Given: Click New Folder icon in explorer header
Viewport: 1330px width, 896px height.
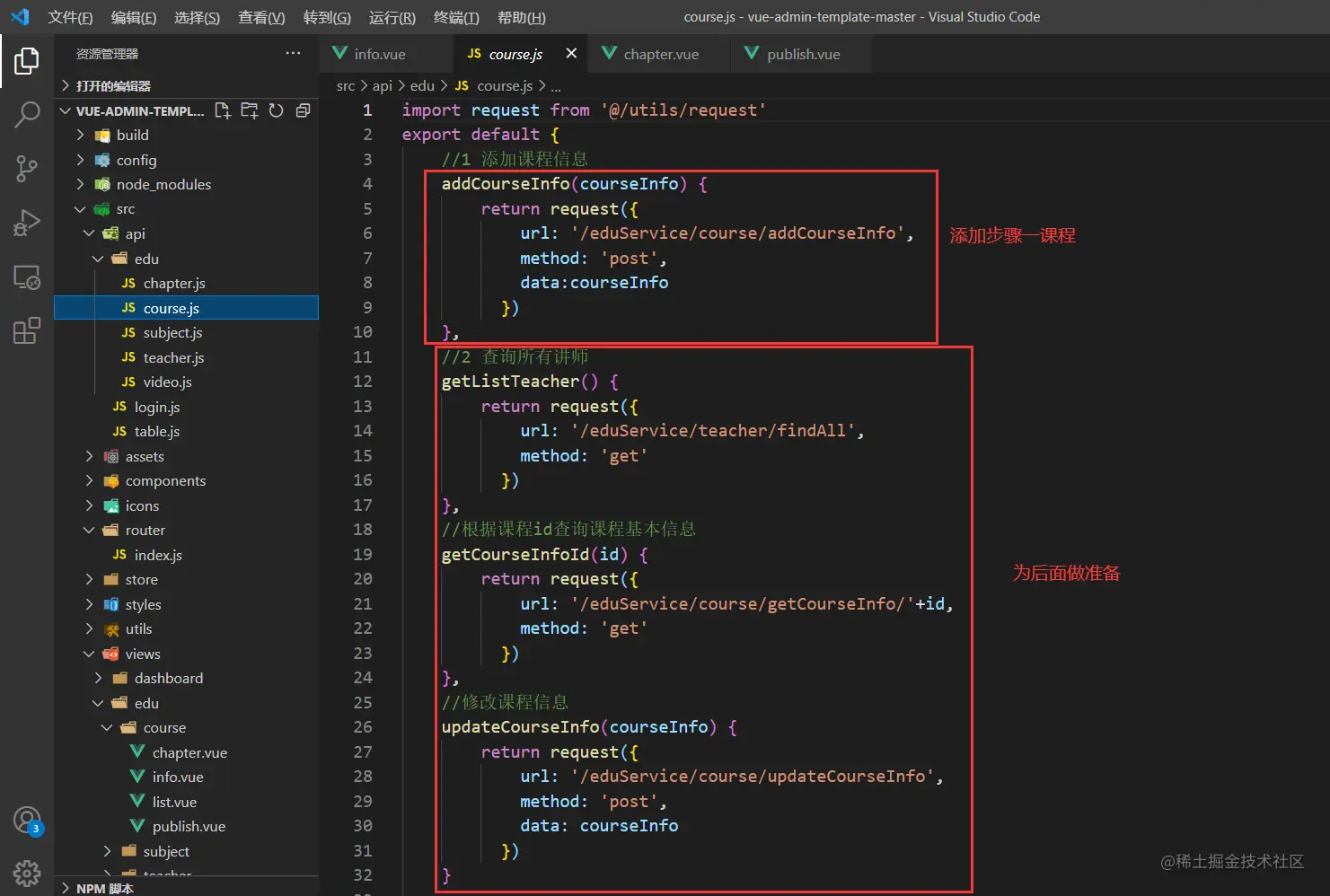Looking at the screenshot, I should (250, 110).
